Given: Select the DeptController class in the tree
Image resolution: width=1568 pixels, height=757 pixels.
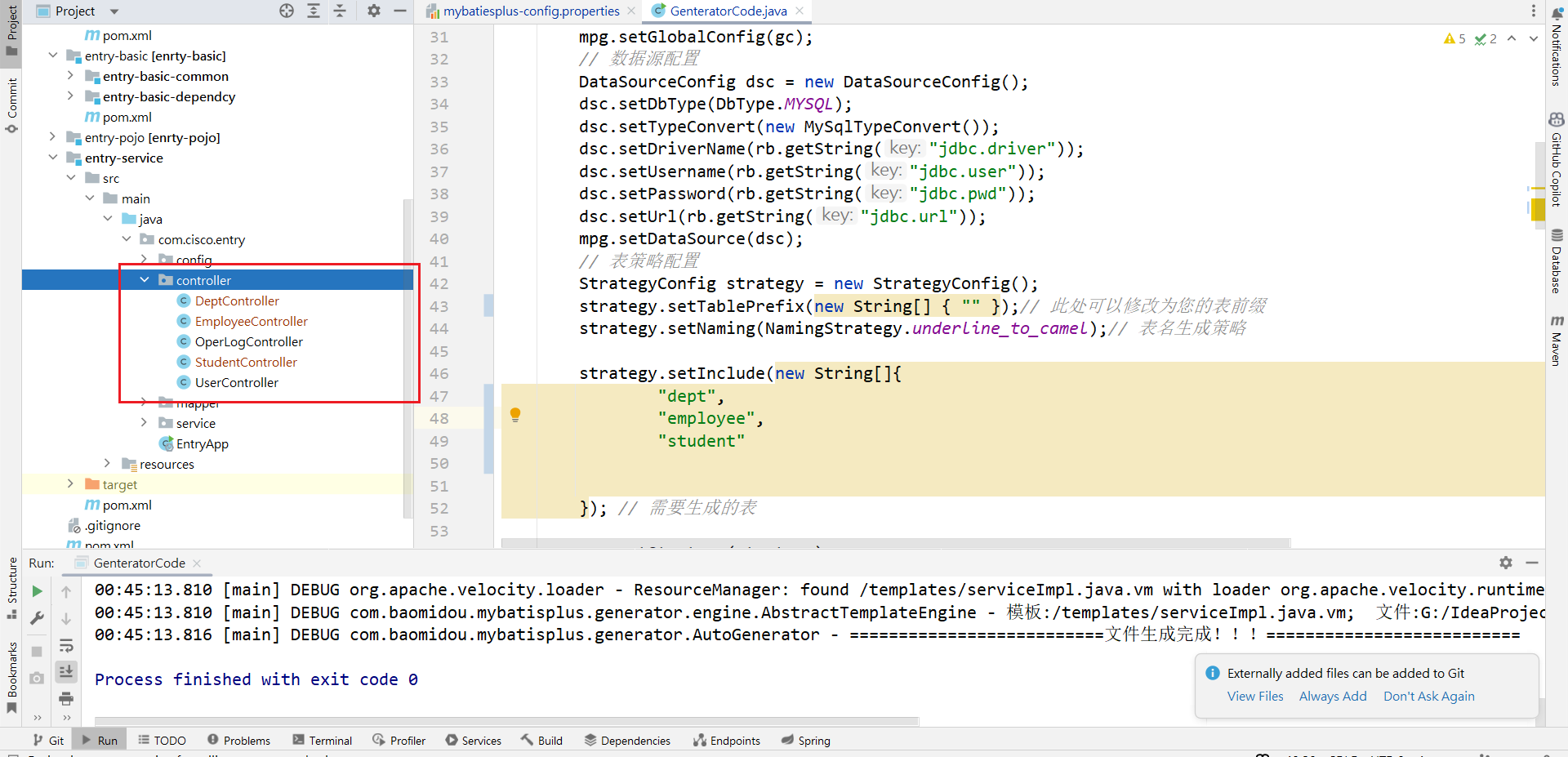Looking at the screenshot, I should (237, 301).
